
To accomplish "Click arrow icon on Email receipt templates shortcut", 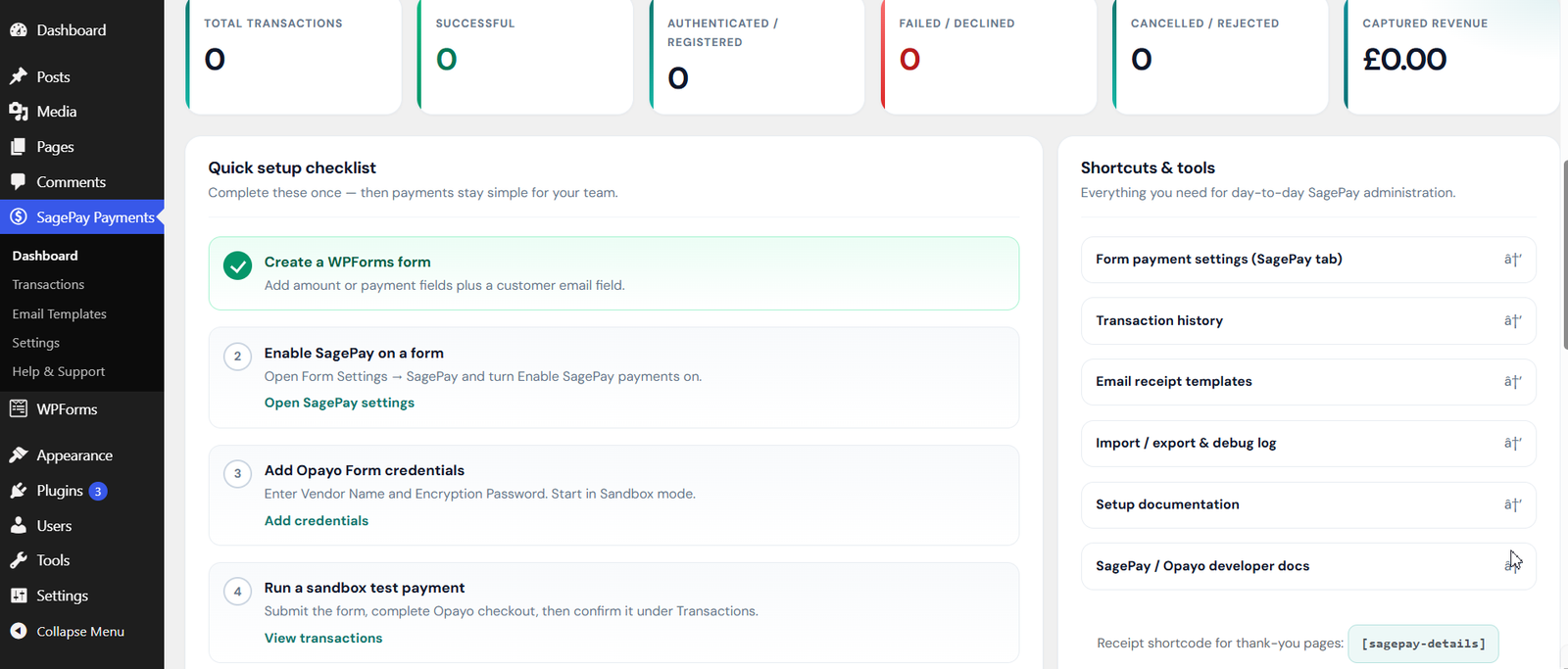I will [1512, 382].
